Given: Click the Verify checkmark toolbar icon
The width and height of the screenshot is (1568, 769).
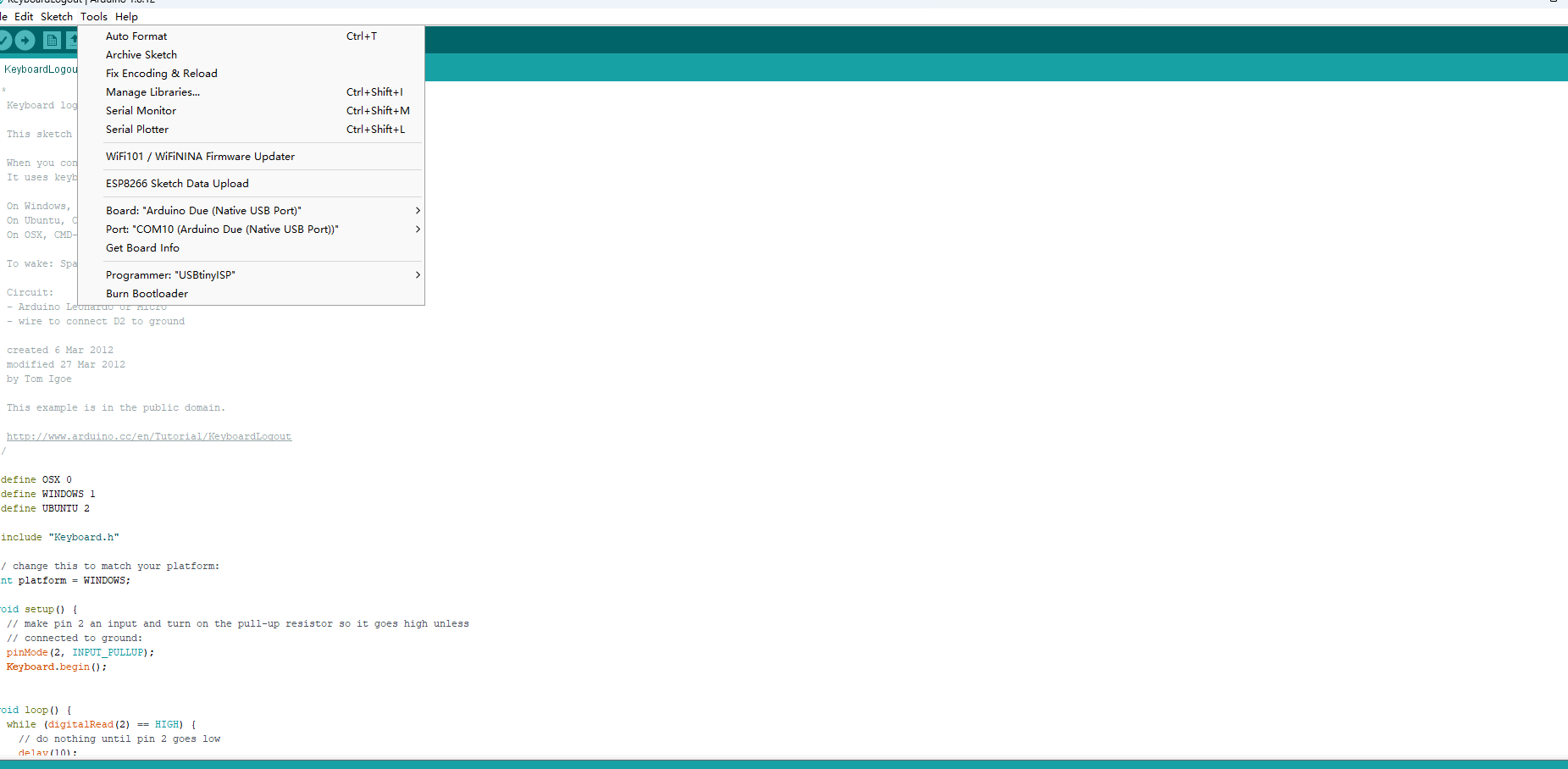Looking at the screenshot, I should pos(4,40).
